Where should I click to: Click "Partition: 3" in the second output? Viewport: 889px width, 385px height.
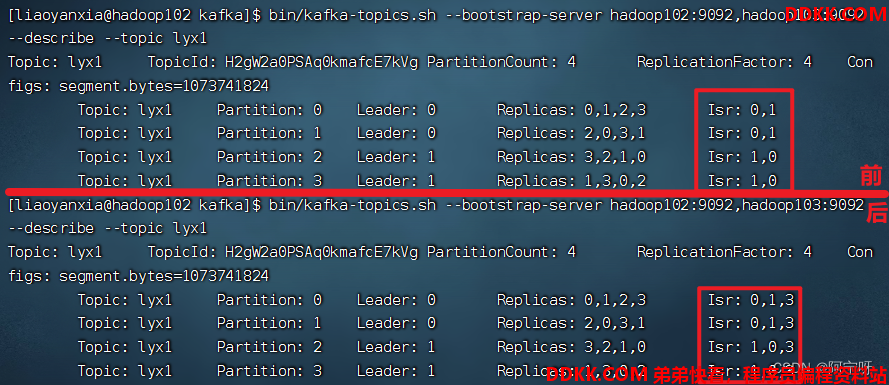pyautogui.click(x=269, y=371)
